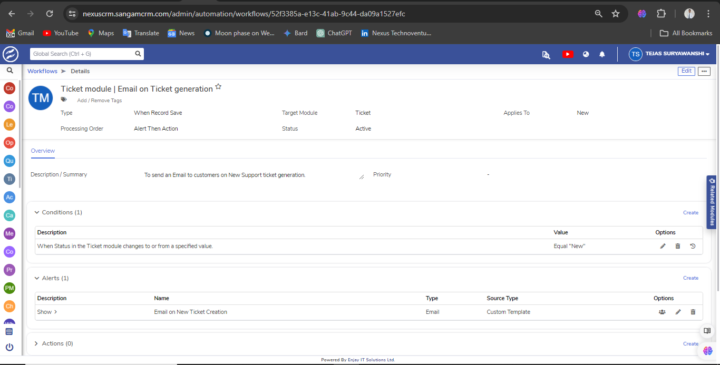Open the TEJAS SURYAWANSHI user dropdown
The width and height of the screenshot is (720, 365).
click(x=677, y=54)
